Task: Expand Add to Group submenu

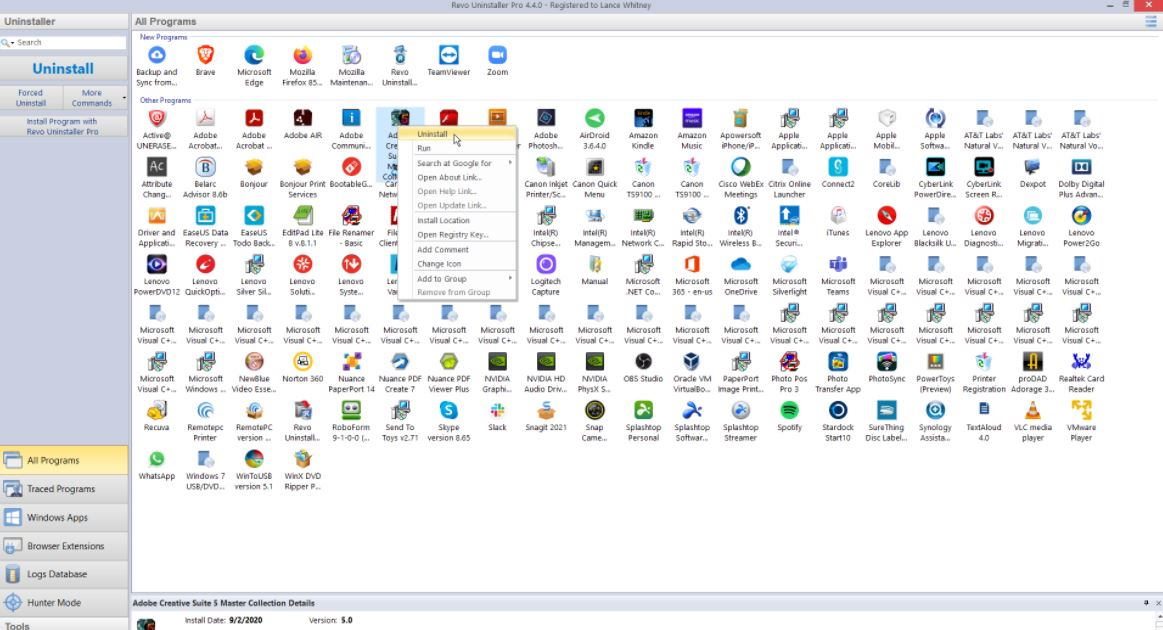Action: click(457, 279)
